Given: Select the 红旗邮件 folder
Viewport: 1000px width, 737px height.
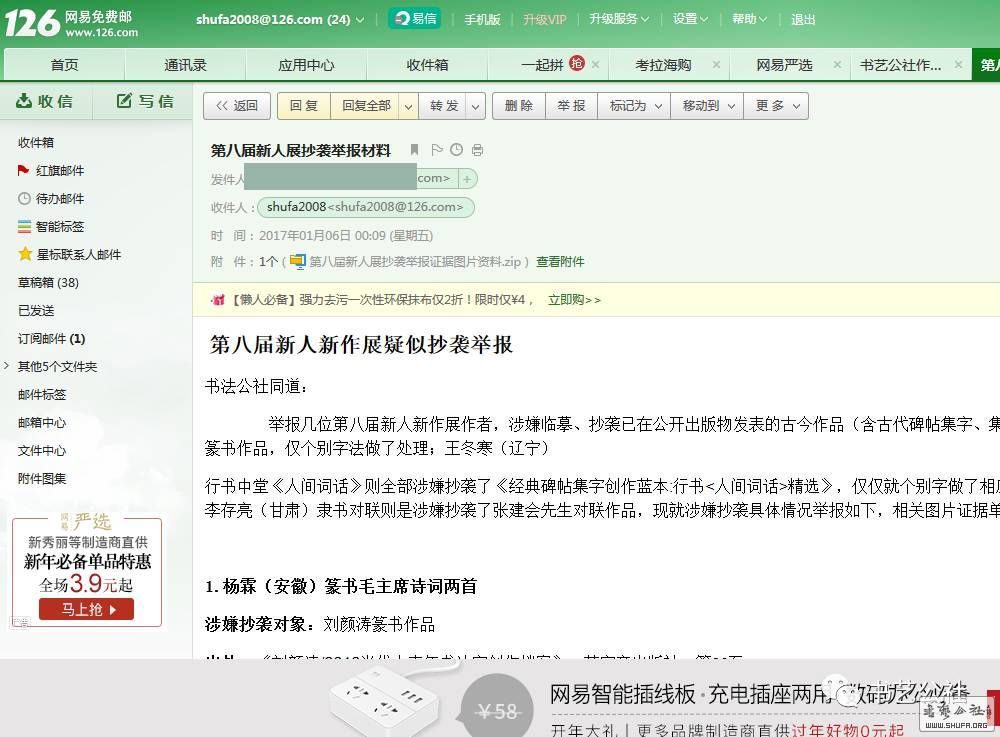Looking at the screenshot, I should (59, 171).
